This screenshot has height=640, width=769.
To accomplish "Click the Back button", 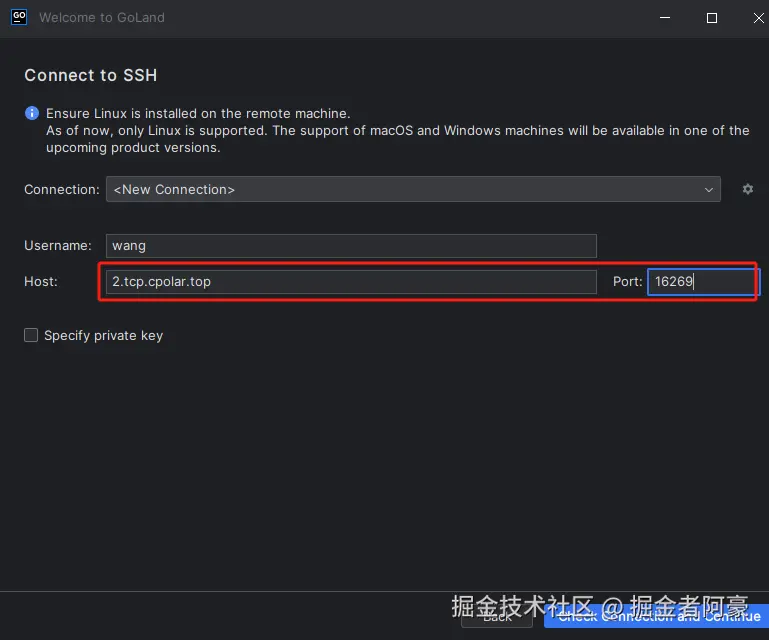I will pos(497,616).
